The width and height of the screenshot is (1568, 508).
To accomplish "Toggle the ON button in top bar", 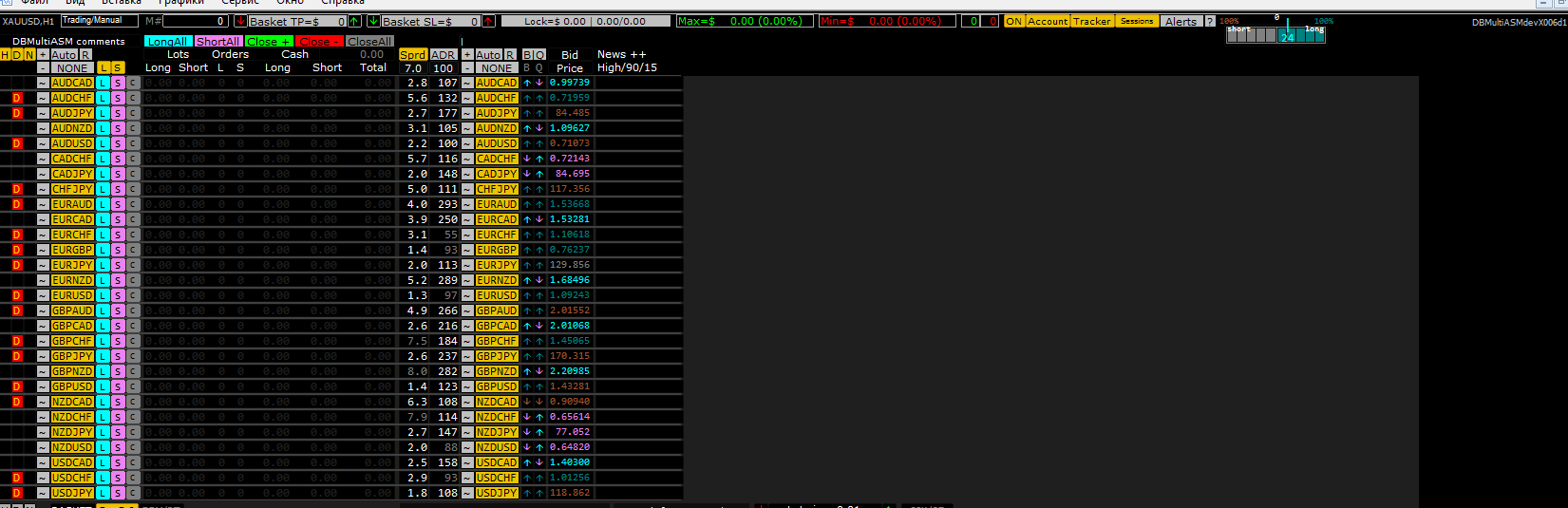I will tap(1014, 21).
